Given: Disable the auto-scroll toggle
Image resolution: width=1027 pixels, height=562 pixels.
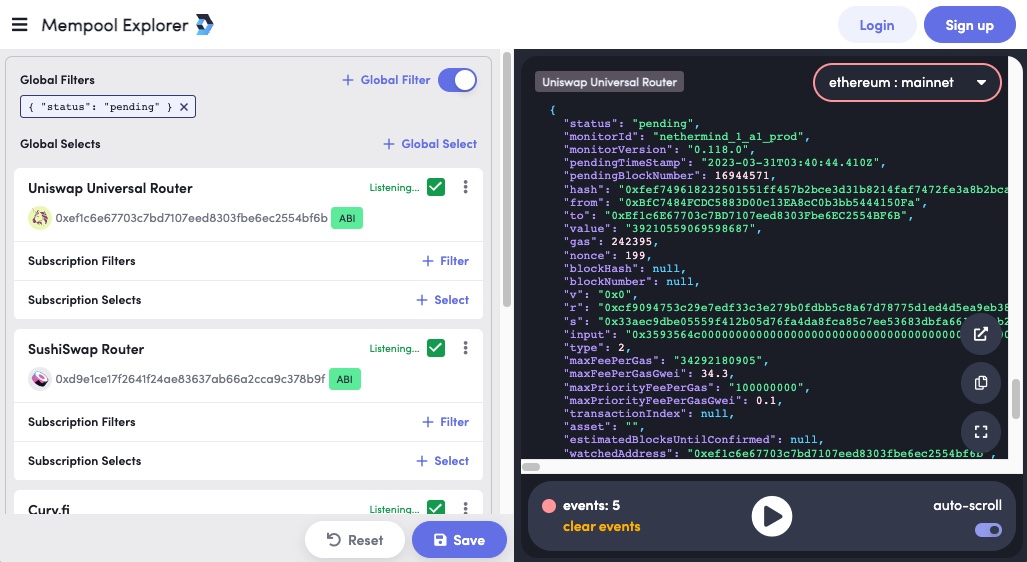Looking at the screenshot, I should 988,530.
